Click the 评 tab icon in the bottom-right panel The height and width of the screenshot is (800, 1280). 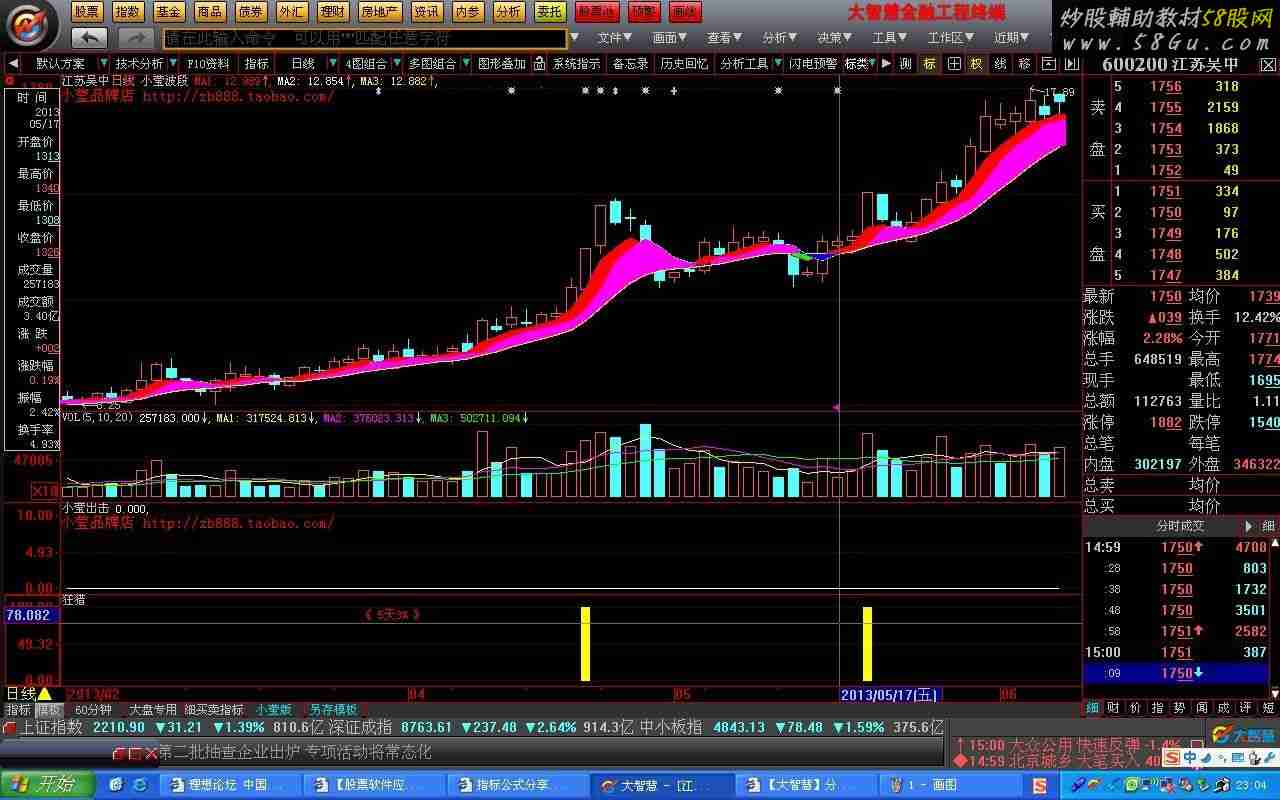point(1245,708)
